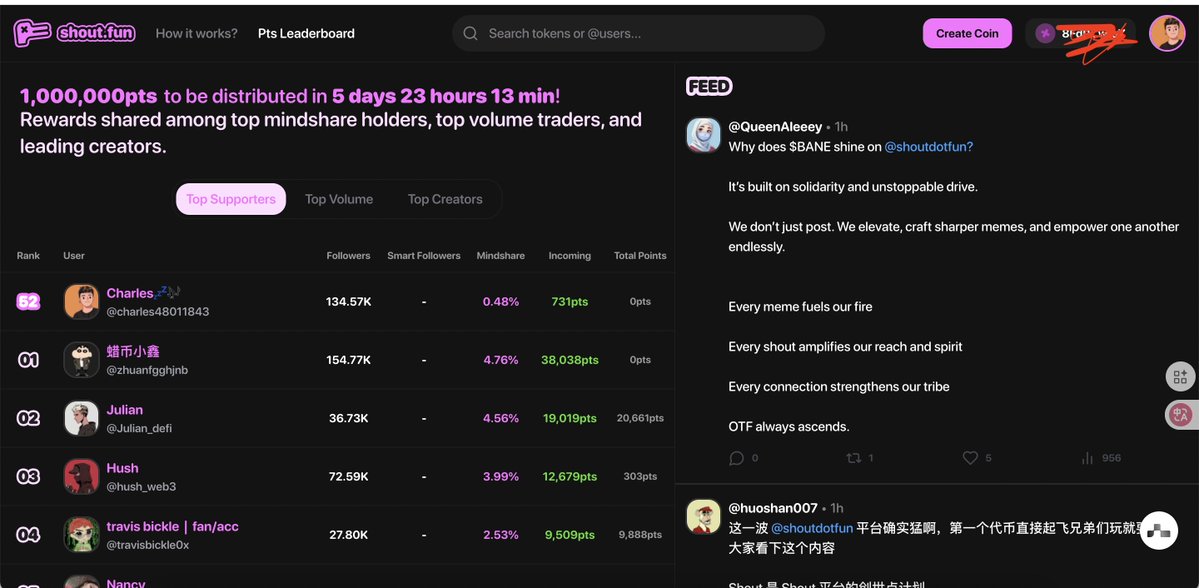The height and width of the screenshot is (588, 1199).
Task: Click the 1,000,000pts reward amount
Action: (x=89, y=96)
